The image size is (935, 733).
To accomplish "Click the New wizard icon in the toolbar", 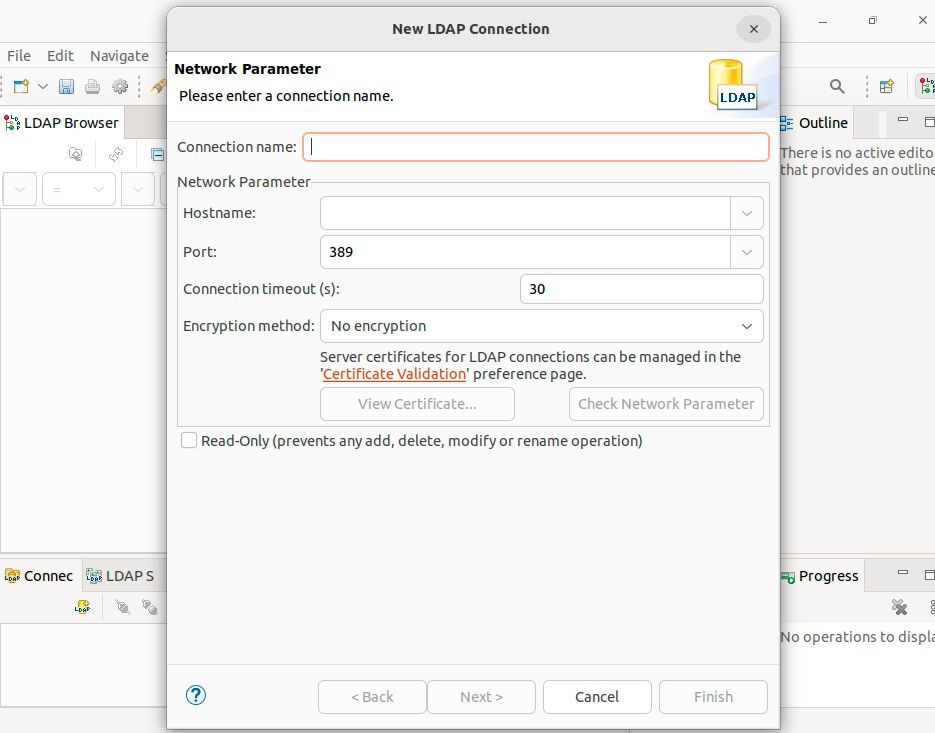I will 20,86.
